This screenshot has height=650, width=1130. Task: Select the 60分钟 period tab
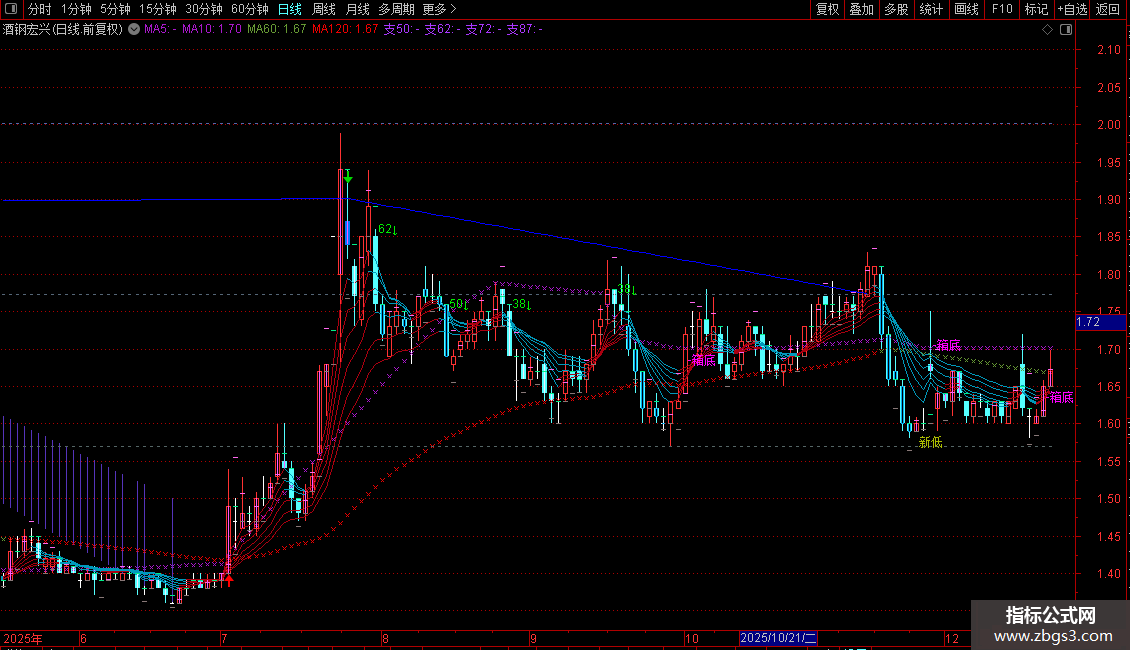pos(250,9)
